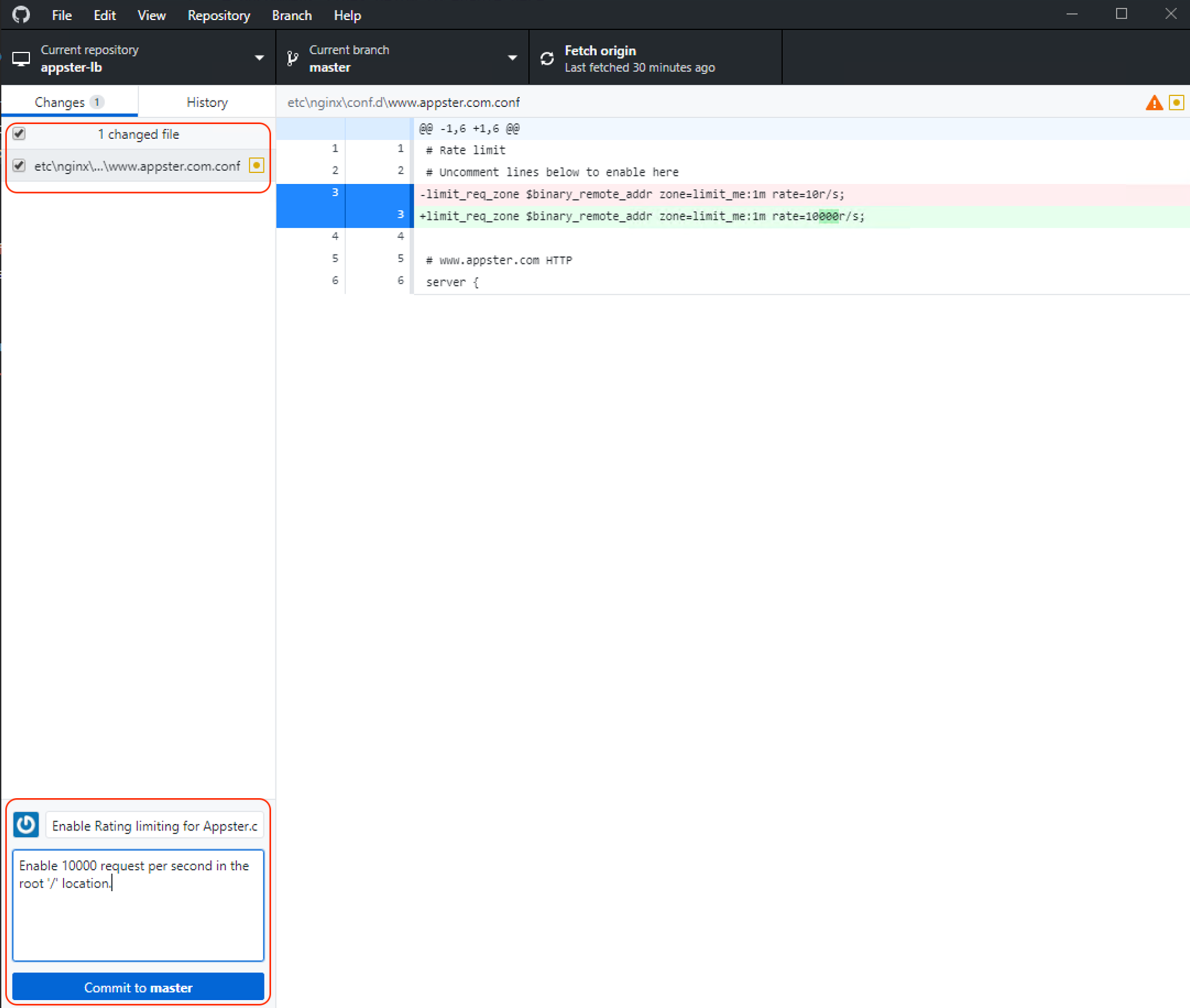1190x1008 pixels.
Task: Open the View menu
Action: point(151,15)
